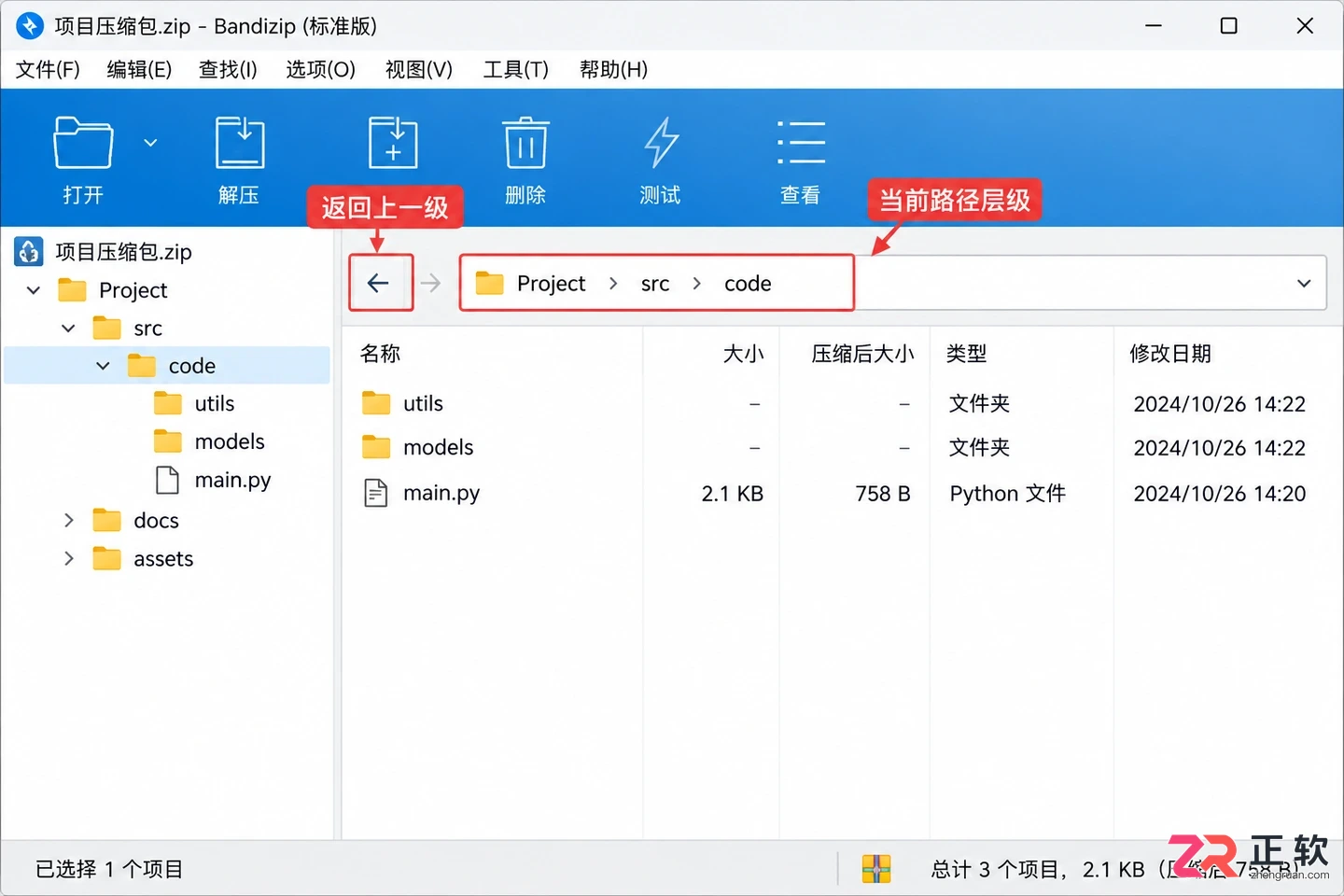
Task: Go back with the left arrow button
Action: coord(378,283)
